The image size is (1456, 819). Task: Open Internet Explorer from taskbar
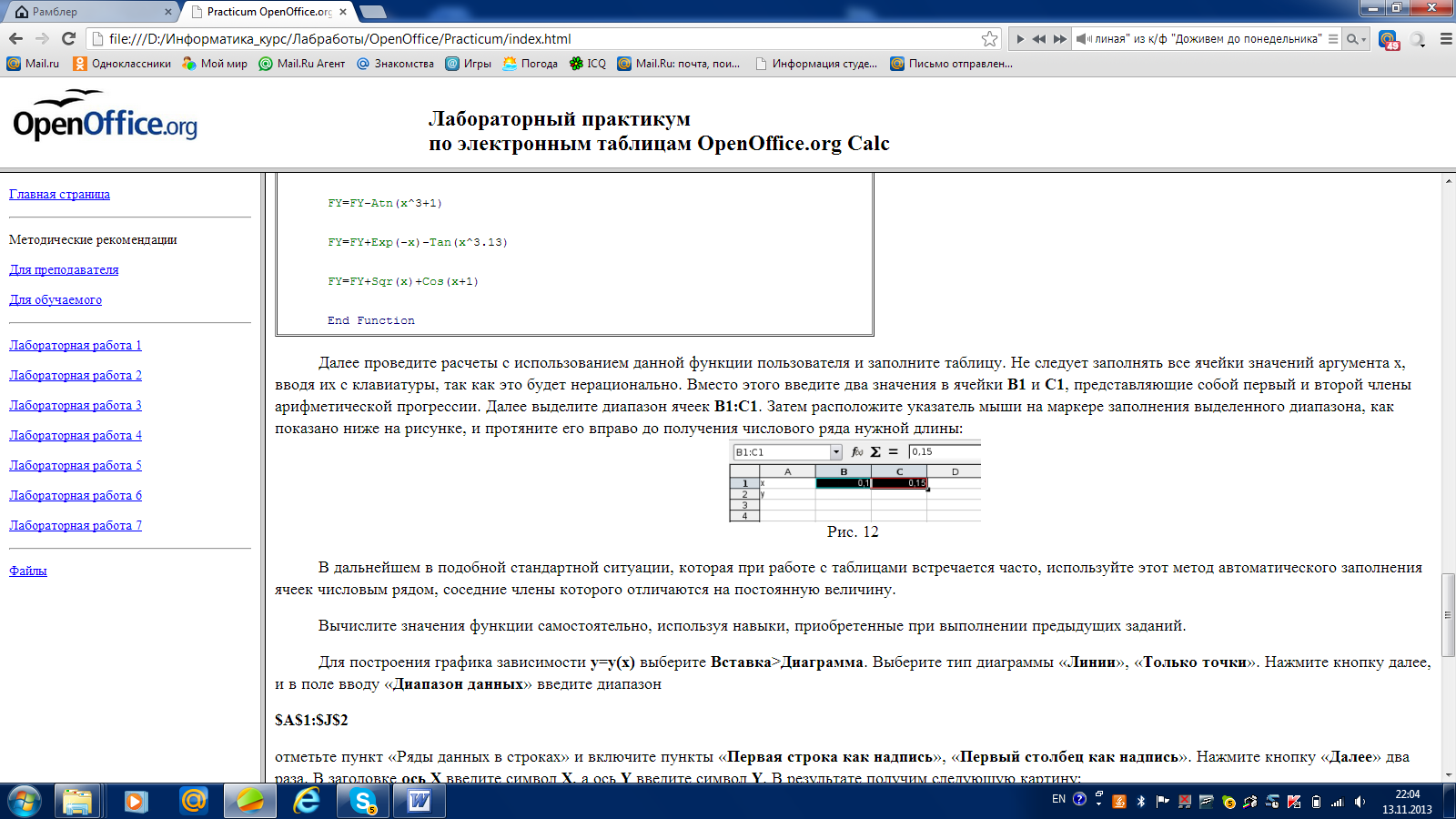pyautogui.click(x=308, y=802)
